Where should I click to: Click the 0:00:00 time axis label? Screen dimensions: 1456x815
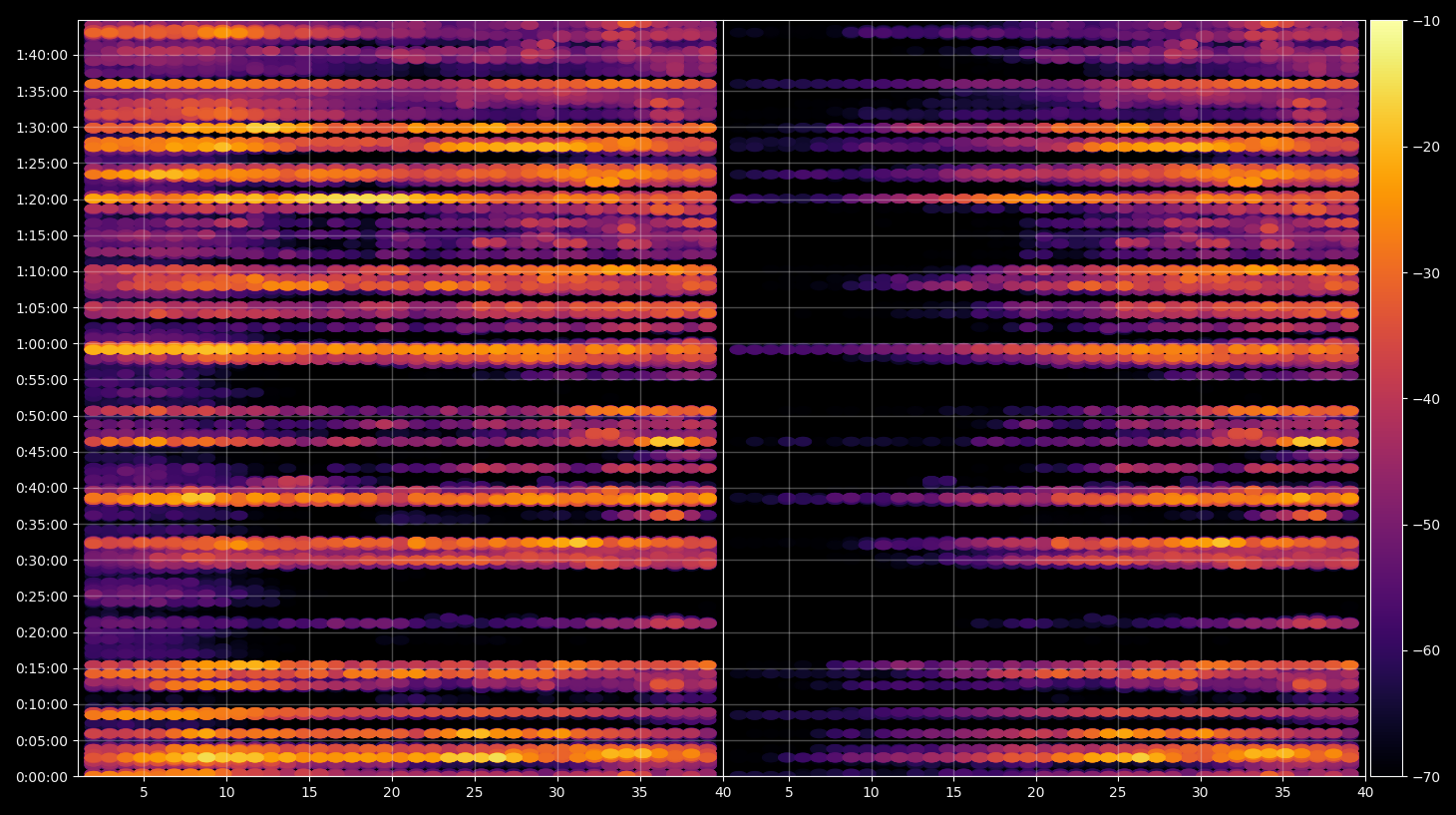pyautogui.click(x=42, y=777)
